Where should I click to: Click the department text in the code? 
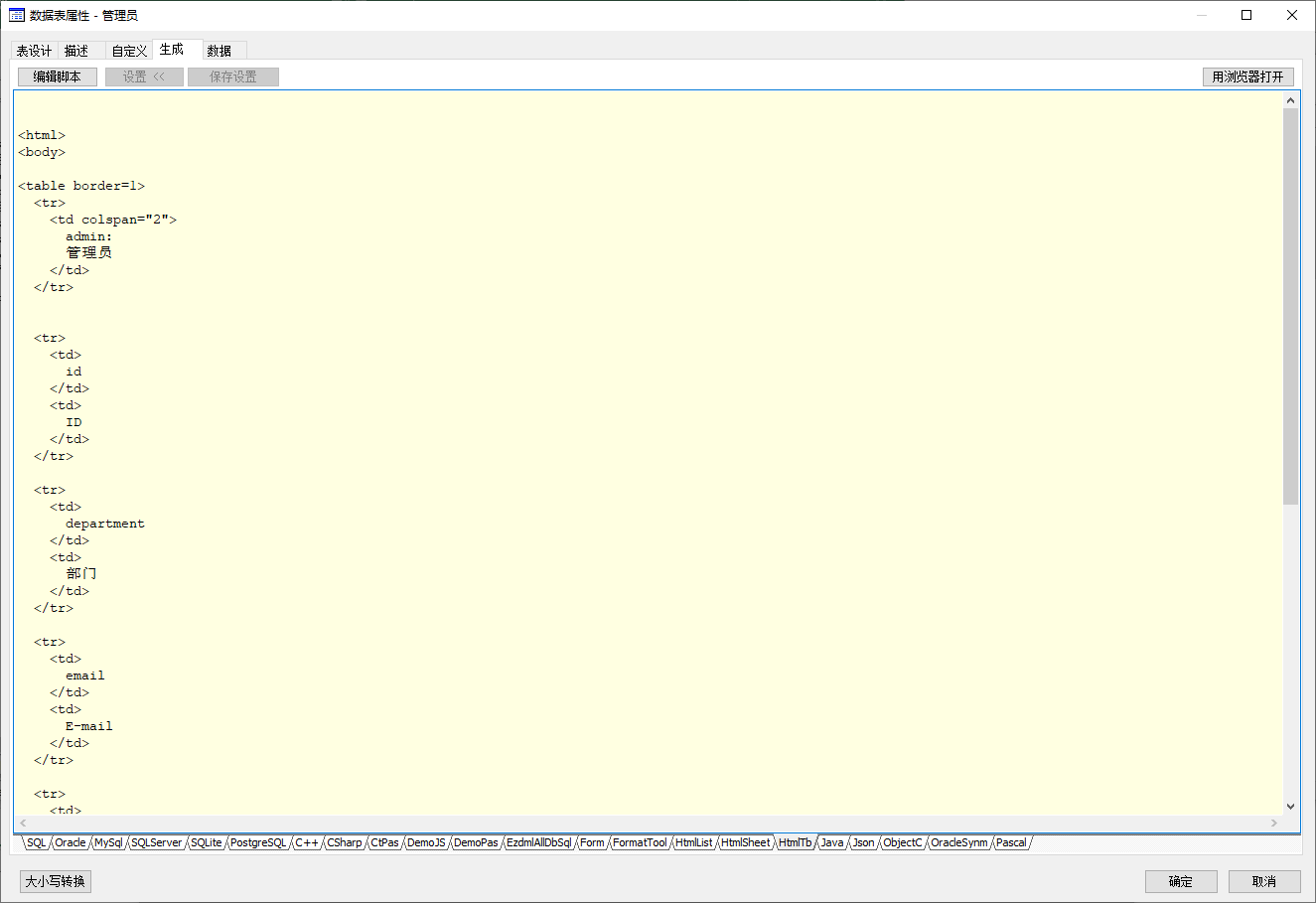tap(105, 524)
